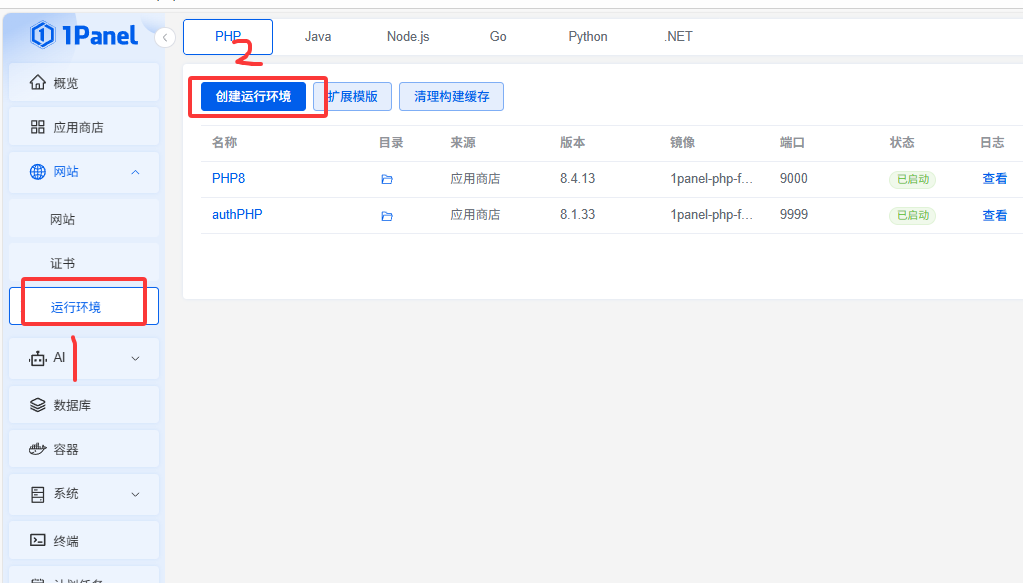This screenshot has width=1023, height=583.
Task: Select the Python runtime tab
Action: click(x=588, y=37)
